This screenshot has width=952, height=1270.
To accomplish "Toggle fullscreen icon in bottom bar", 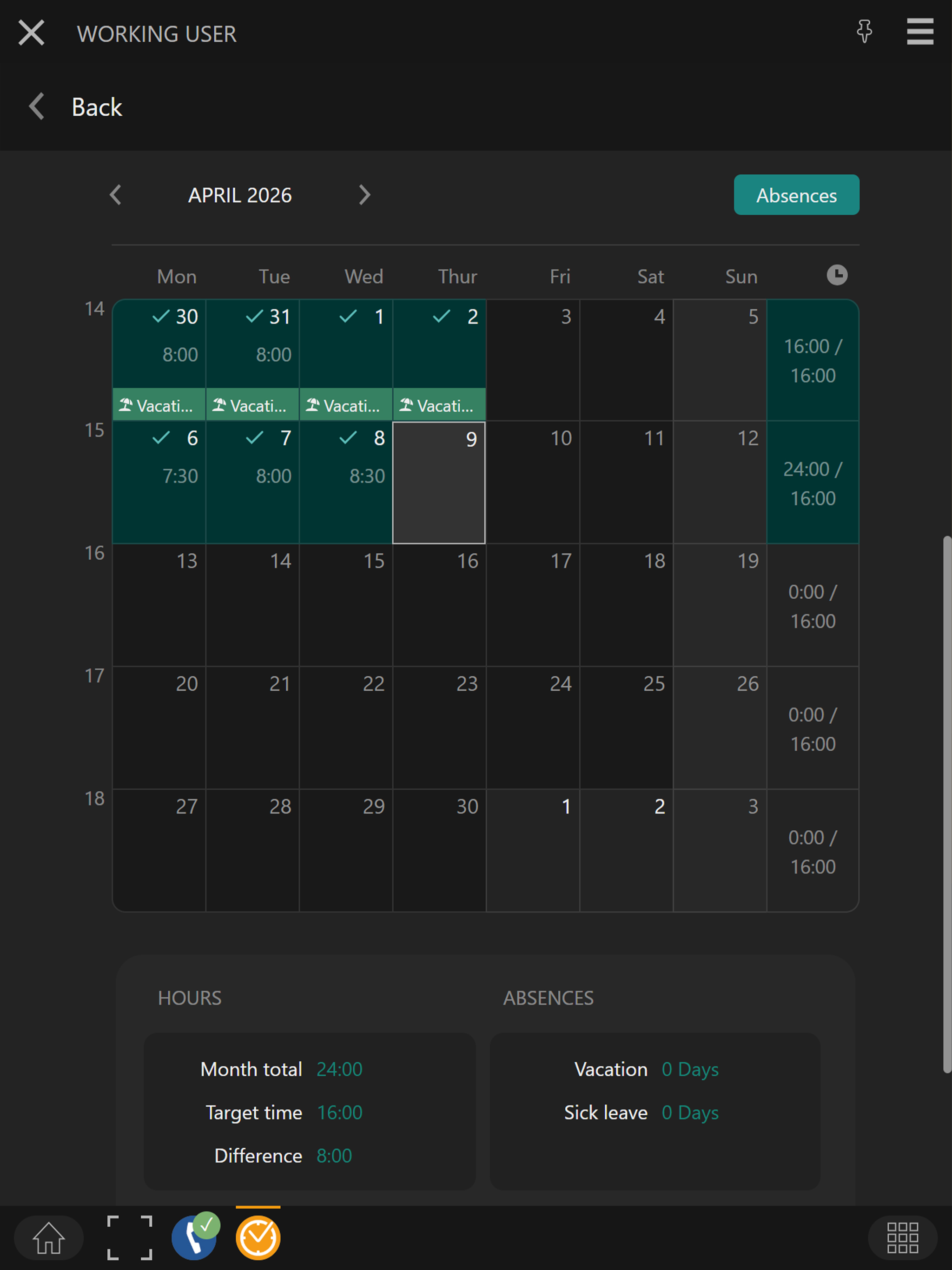I will pyautogui.click(x=130, y=1238).
